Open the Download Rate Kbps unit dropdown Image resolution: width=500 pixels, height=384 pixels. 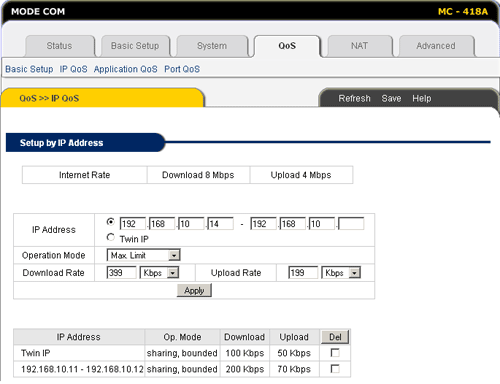(x=159, y=273)
